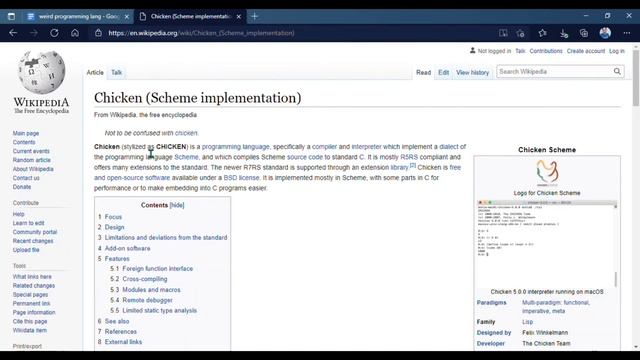
Task: Open the browser profile avatar
Action: click(x=605, y=33)
